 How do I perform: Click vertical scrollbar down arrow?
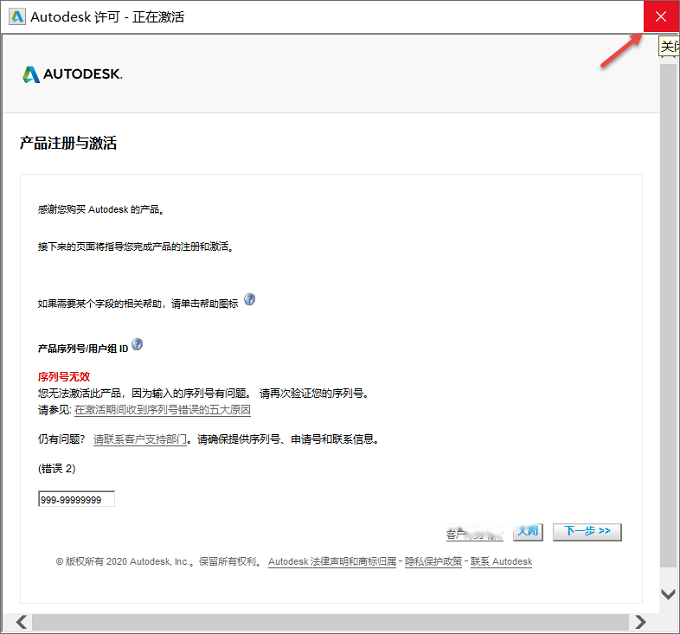pos(668,594)
